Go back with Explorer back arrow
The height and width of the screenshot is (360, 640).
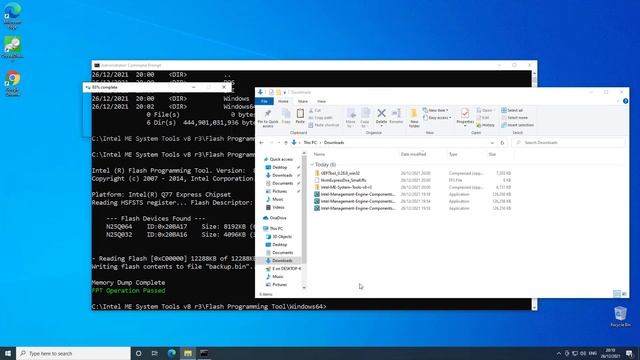point(262,142)
